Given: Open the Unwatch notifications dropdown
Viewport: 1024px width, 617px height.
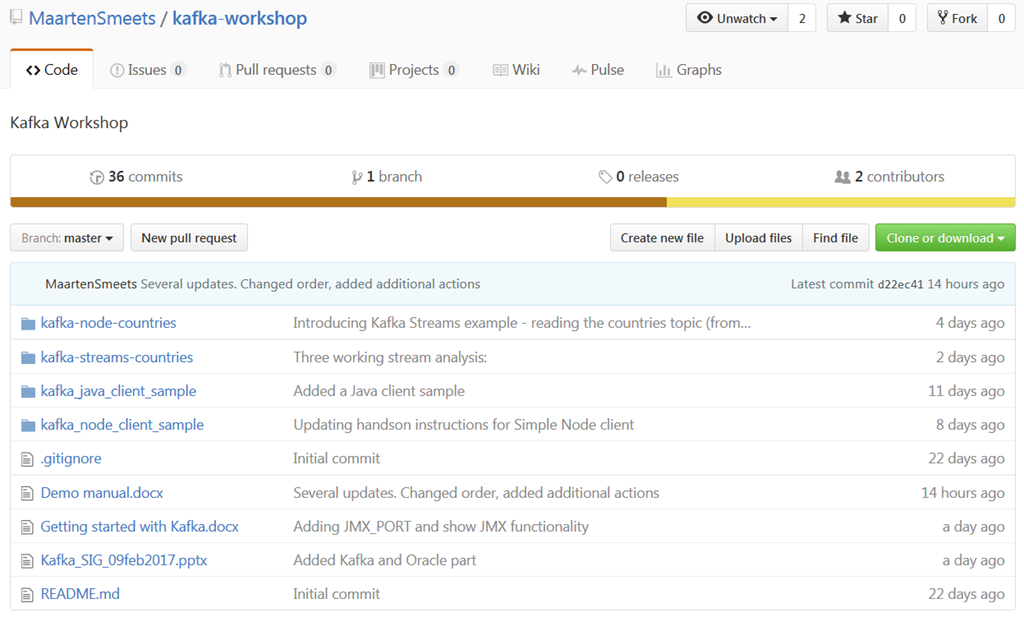Looking at the screenshot, I should pos(737,18).
